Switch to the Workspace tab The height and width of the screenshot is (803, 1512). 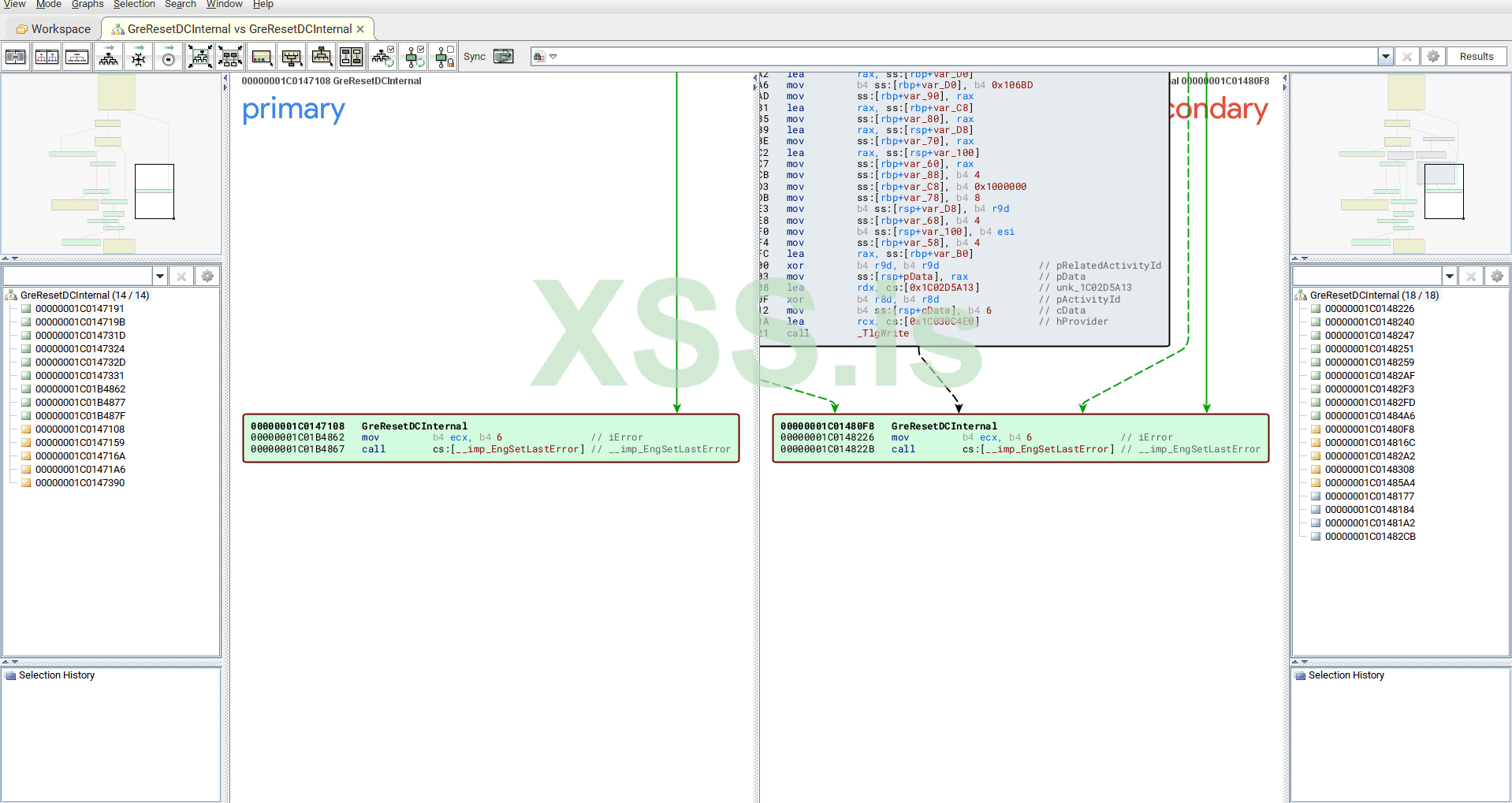pos(54,29)
